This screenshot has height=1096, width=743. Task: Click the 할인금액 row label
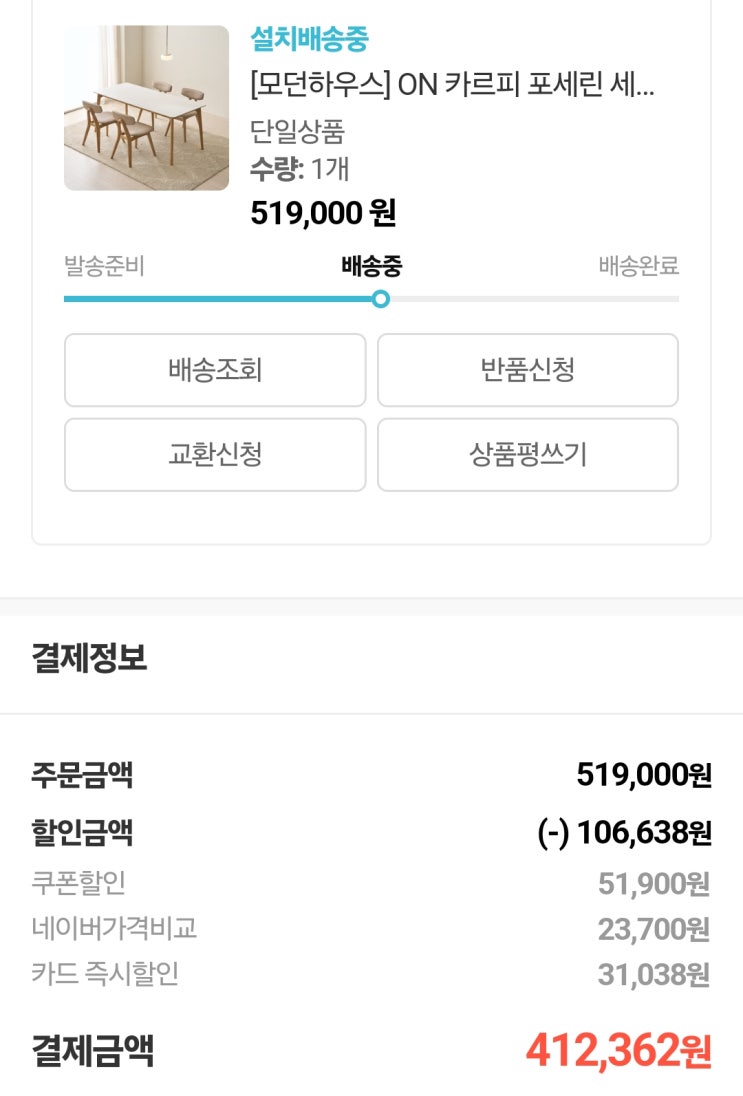tap(82, 832)
